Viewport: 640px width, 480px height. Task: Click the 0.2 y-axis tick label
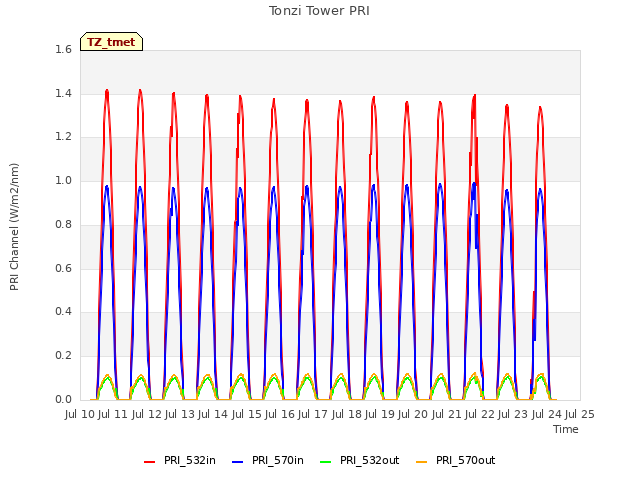pyautogui.click(x=63, y=356)
